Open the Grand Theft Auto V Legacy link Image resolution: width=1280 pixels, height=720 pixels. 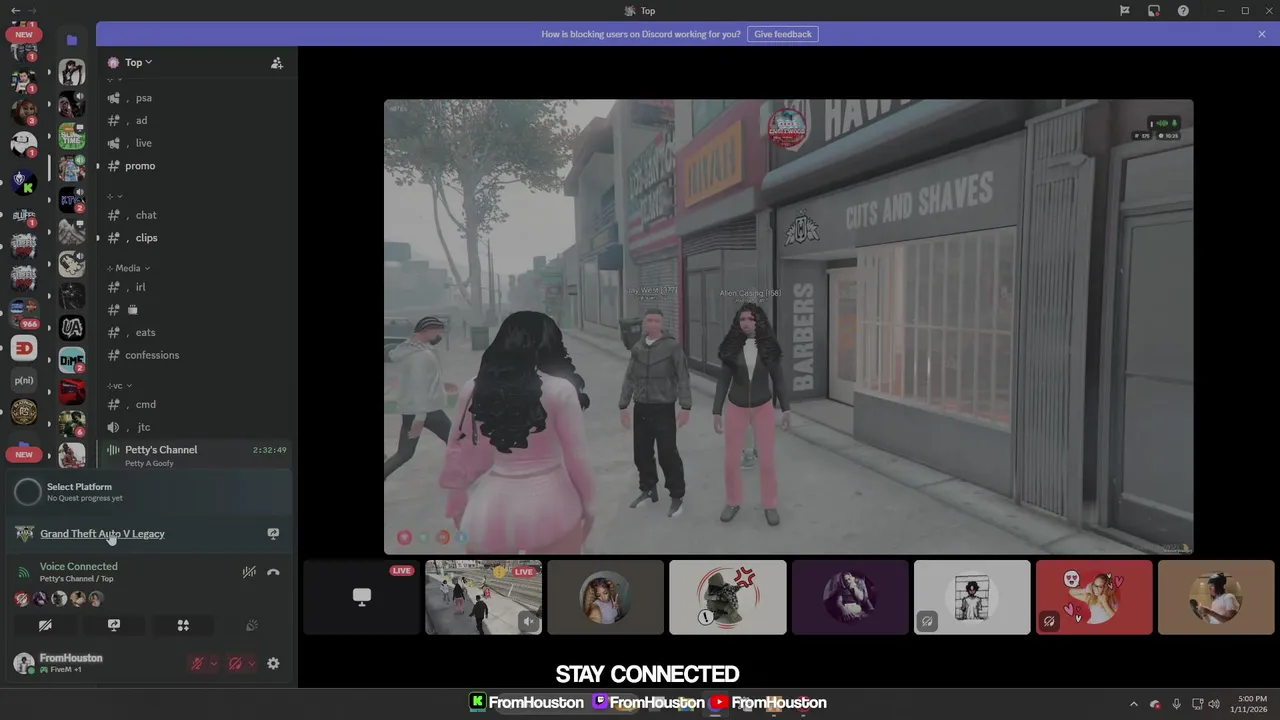pyautogui.click(x=102, y=534)
